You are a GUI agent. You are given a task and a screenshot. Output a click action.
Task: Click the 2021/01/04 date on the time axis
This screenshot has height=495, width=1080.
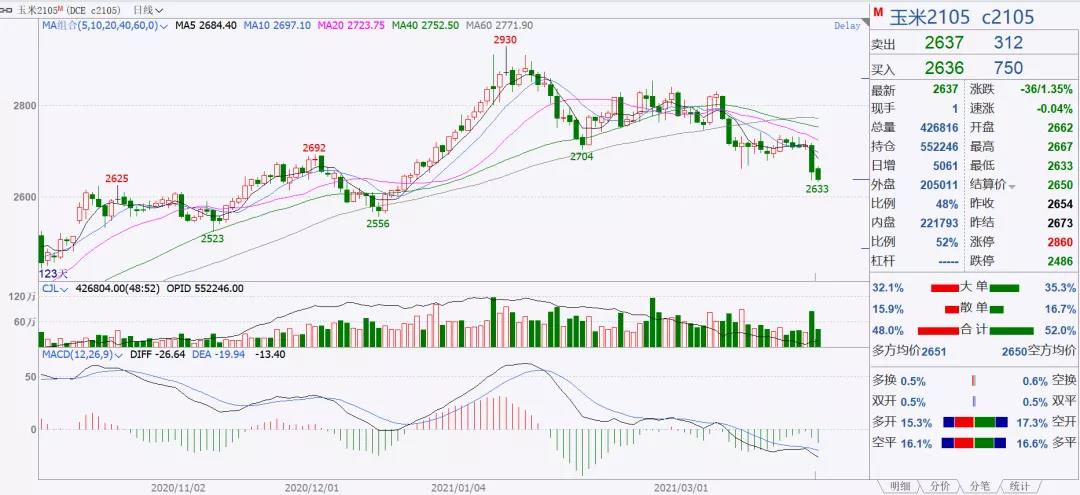tap(459, 487)
